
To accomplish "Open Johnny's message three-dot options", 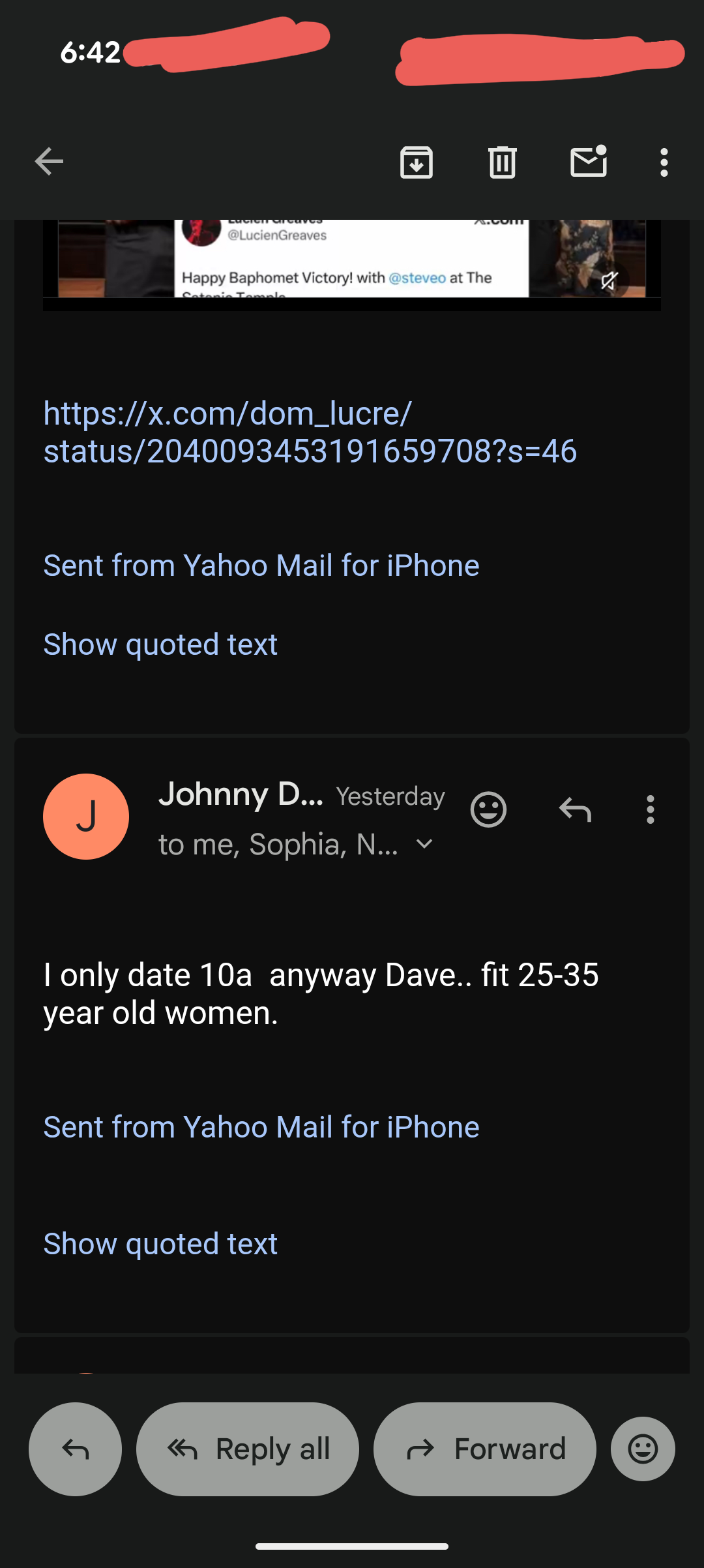I will pos(650,809).
